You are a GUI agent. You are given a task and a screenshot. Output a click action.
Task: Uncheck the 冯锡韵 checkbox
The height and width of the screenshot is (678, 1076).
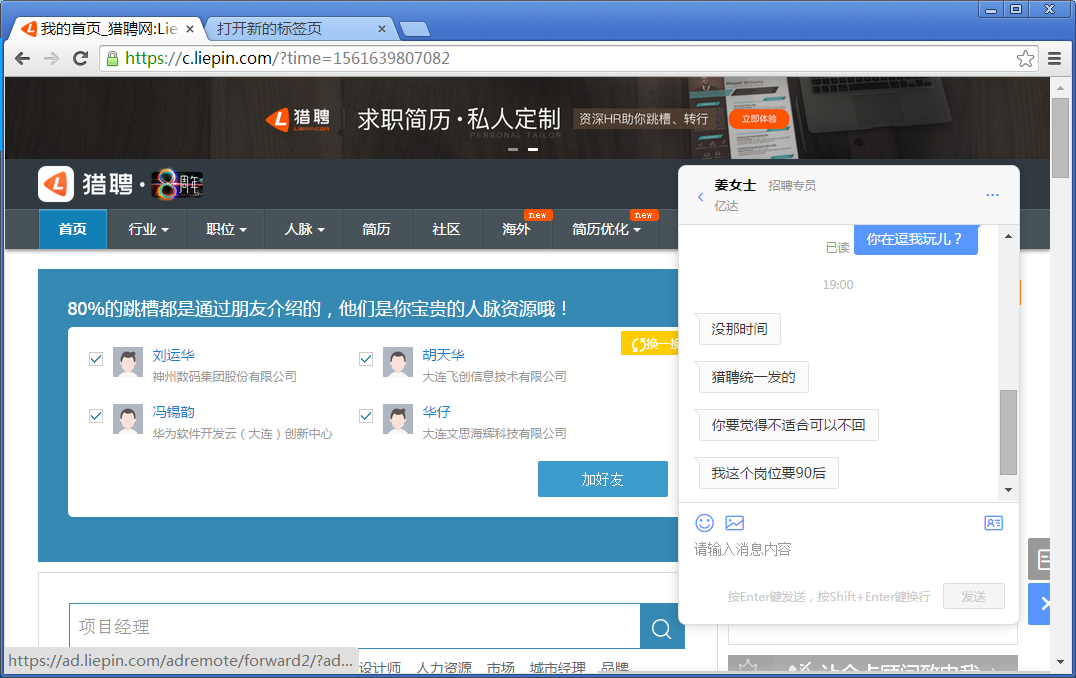pos(96,416)
